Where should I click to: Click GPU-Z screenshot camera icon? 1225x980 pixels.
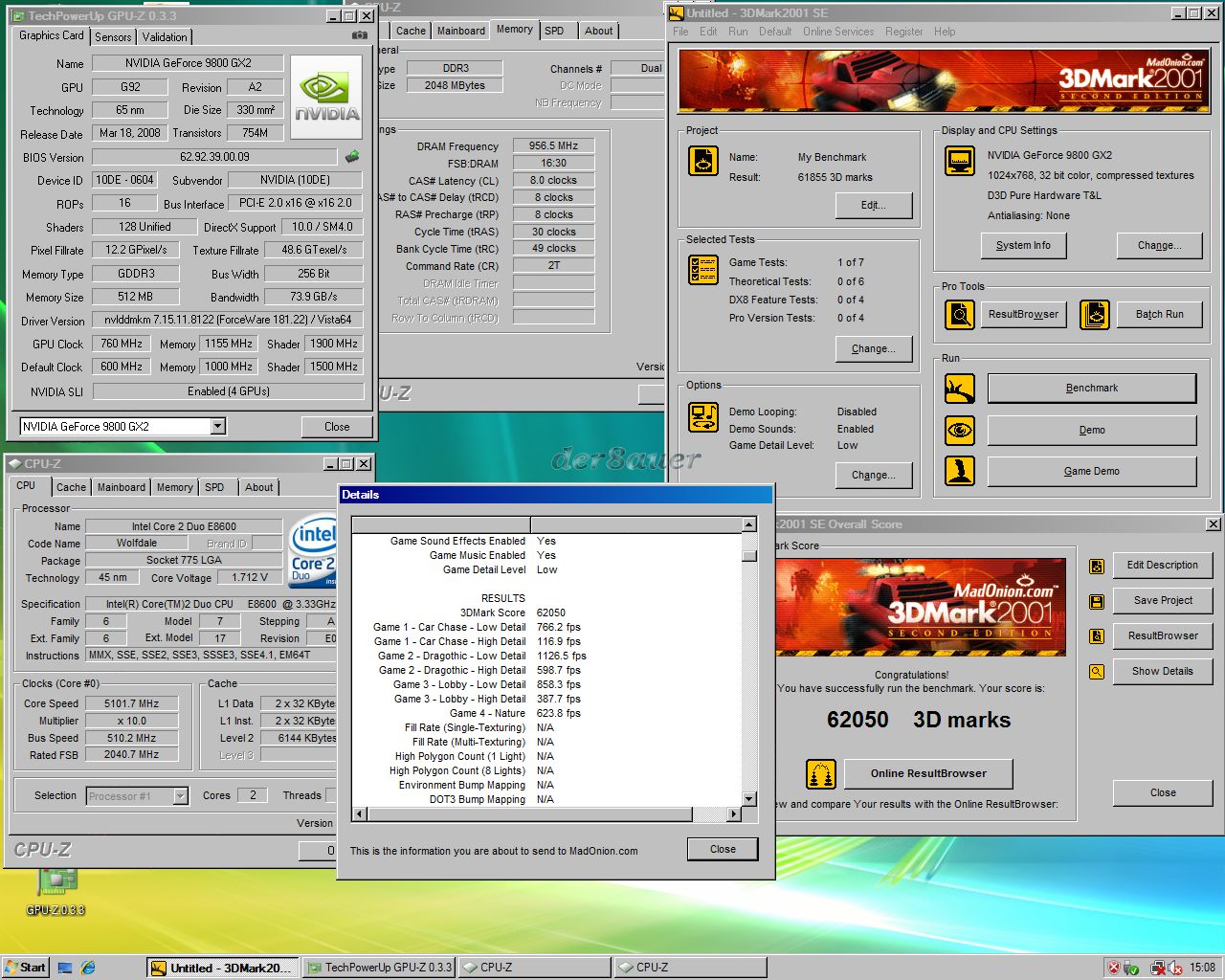[x=359, y=35]
